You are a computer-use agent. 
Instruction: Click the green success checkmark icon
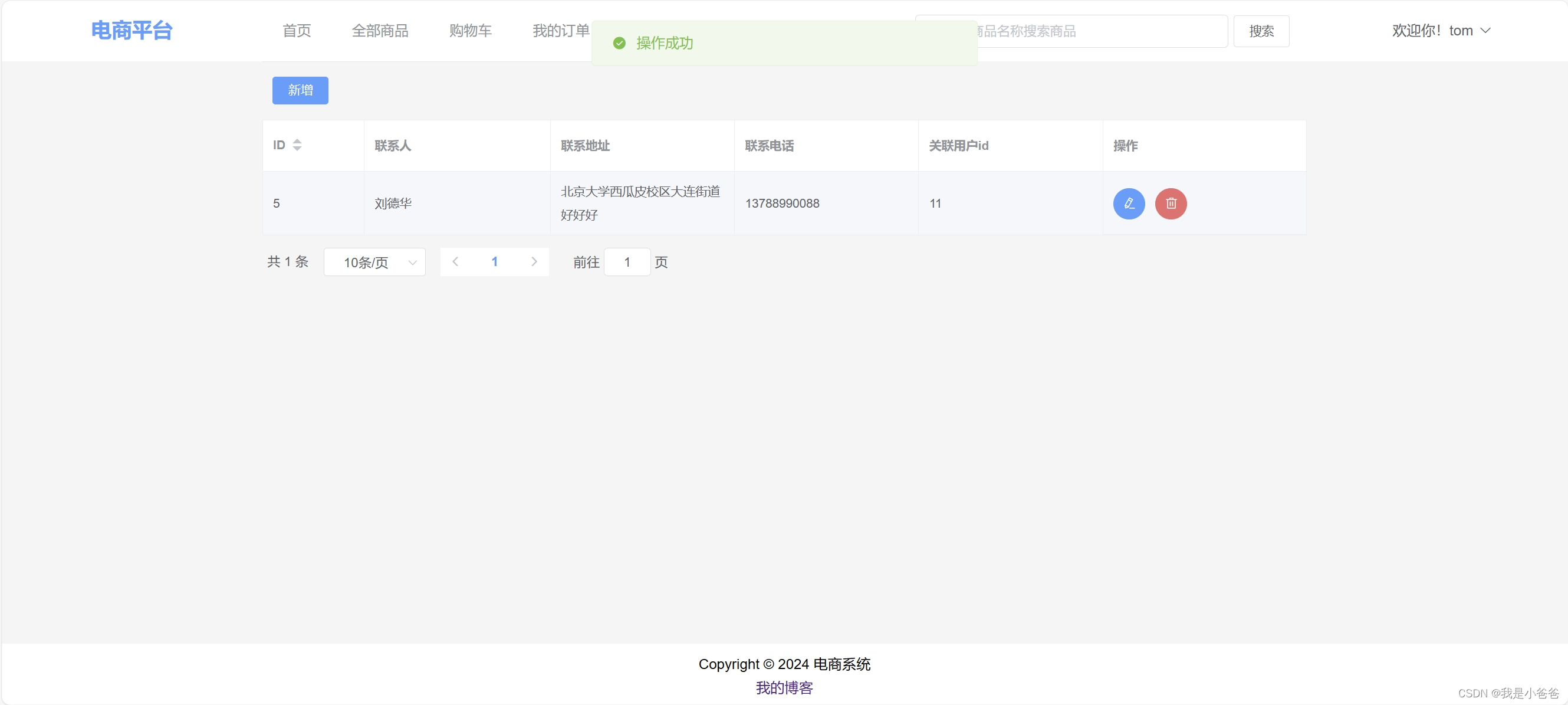[619, 43]
